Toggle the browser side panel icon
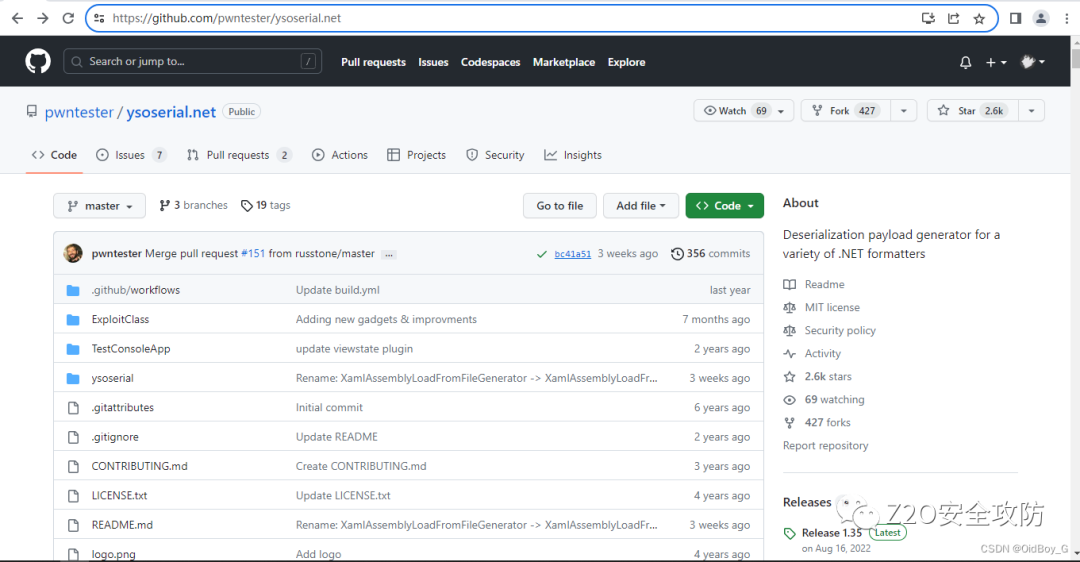Viewport: 1080px width, 562px height. pos(1015,19)
